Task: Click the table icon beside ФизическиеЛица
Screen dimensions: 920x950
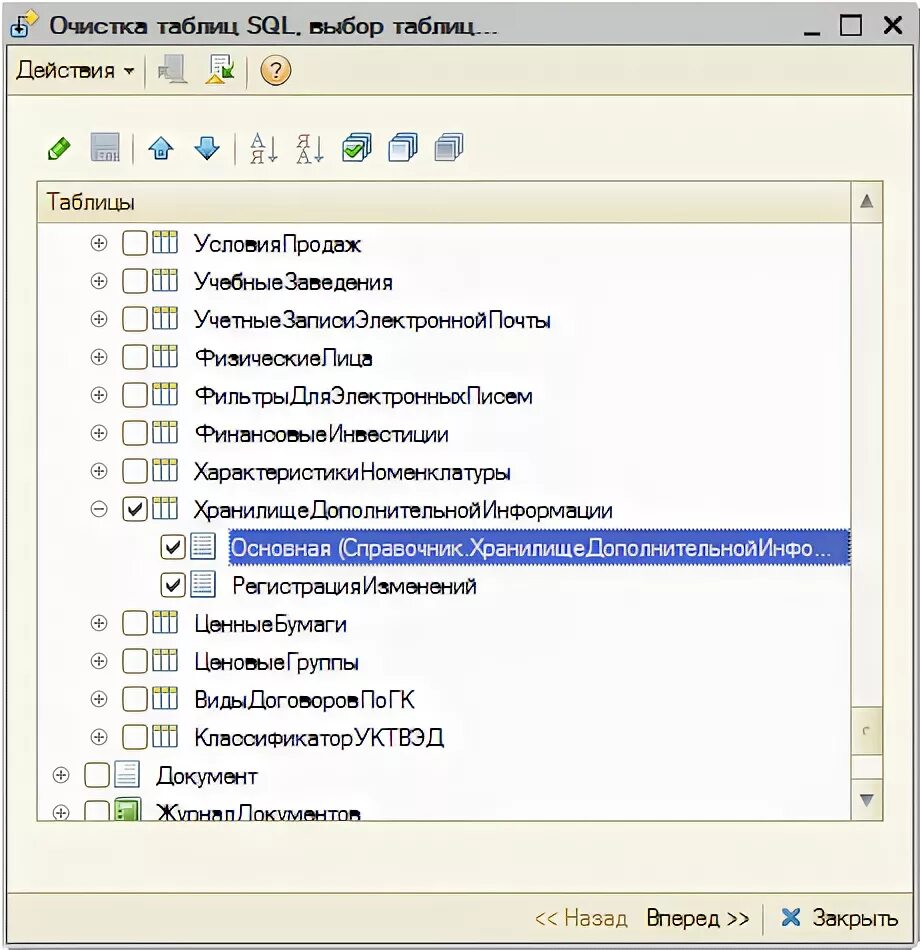Action: (165, 357)
